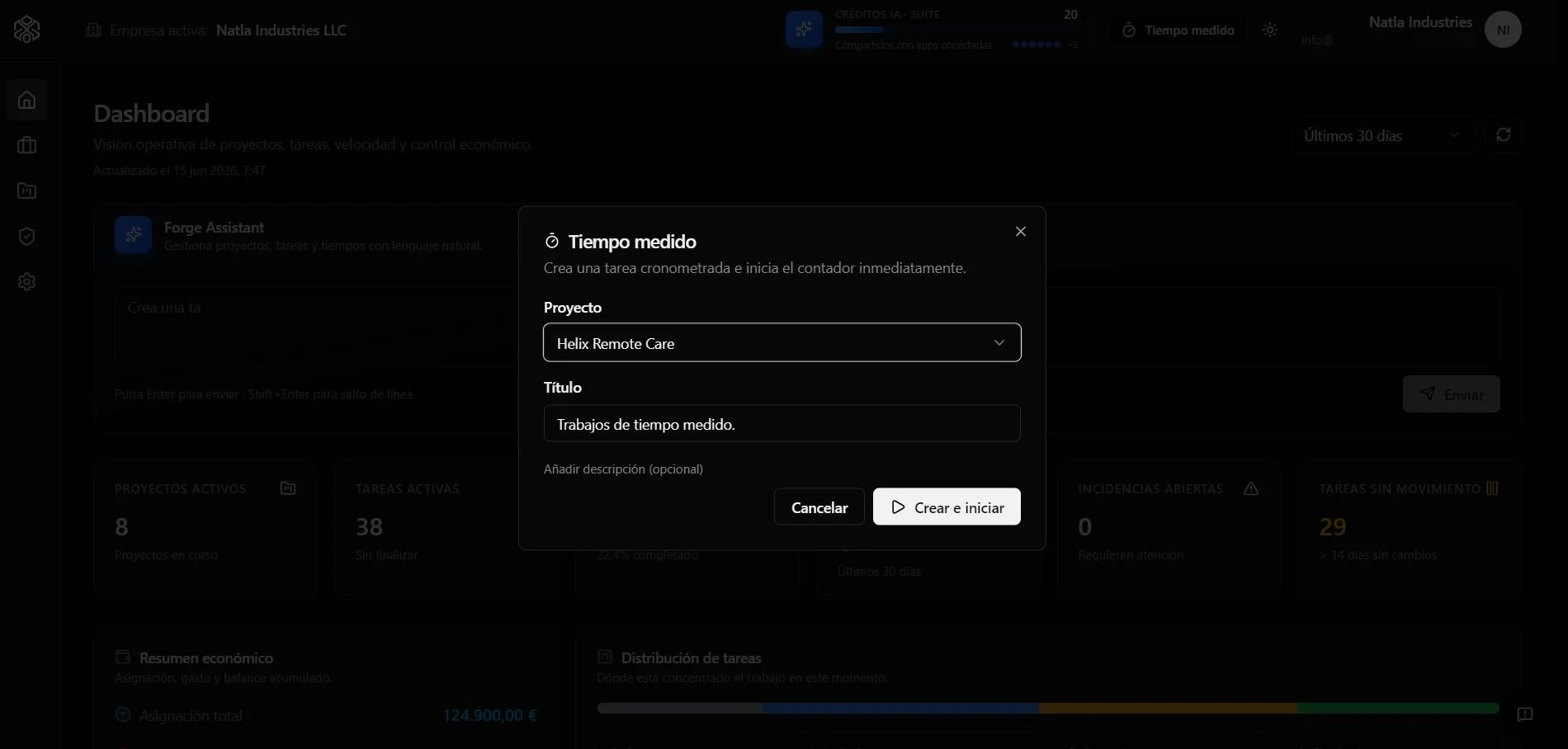Click the Tareas sin movimiento pause icon
The height and width of the screenshot is (749, 1568).
1492,488
